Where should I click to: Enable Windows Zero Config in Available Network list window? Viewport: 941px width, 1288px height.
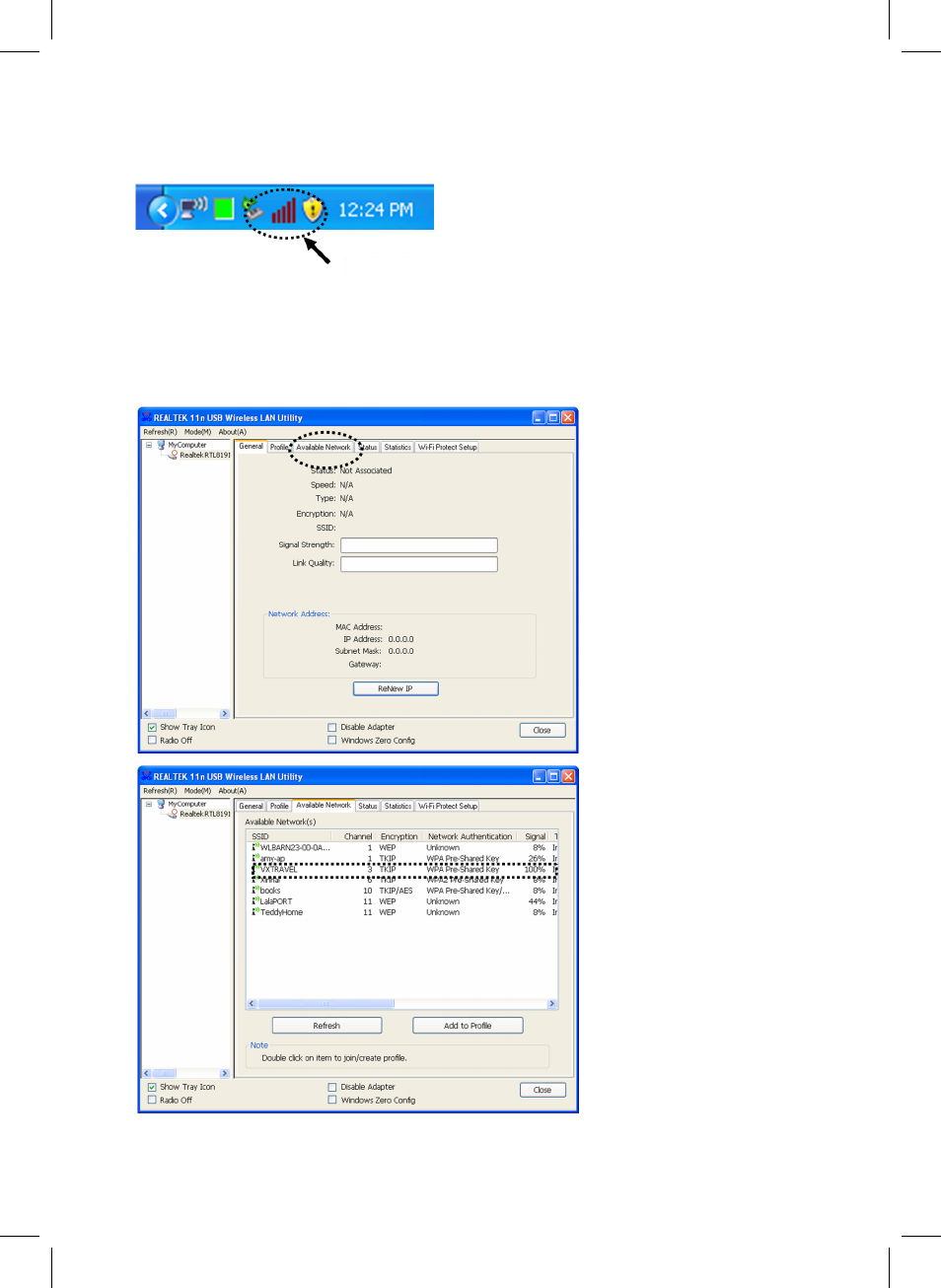point(332,1100)
